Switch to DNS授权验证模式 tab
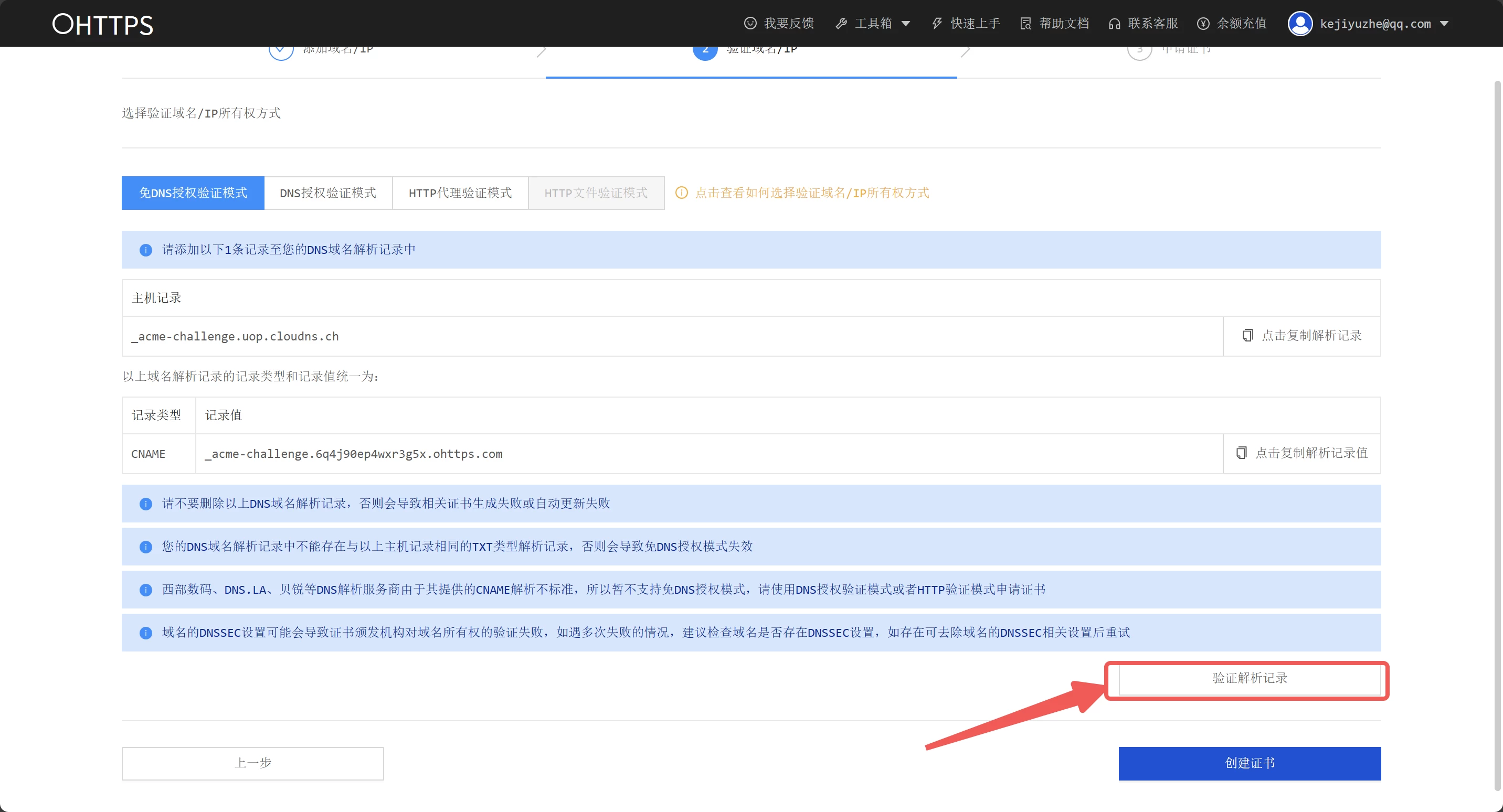The image size is (1503, 812). [x=327, y=193]
